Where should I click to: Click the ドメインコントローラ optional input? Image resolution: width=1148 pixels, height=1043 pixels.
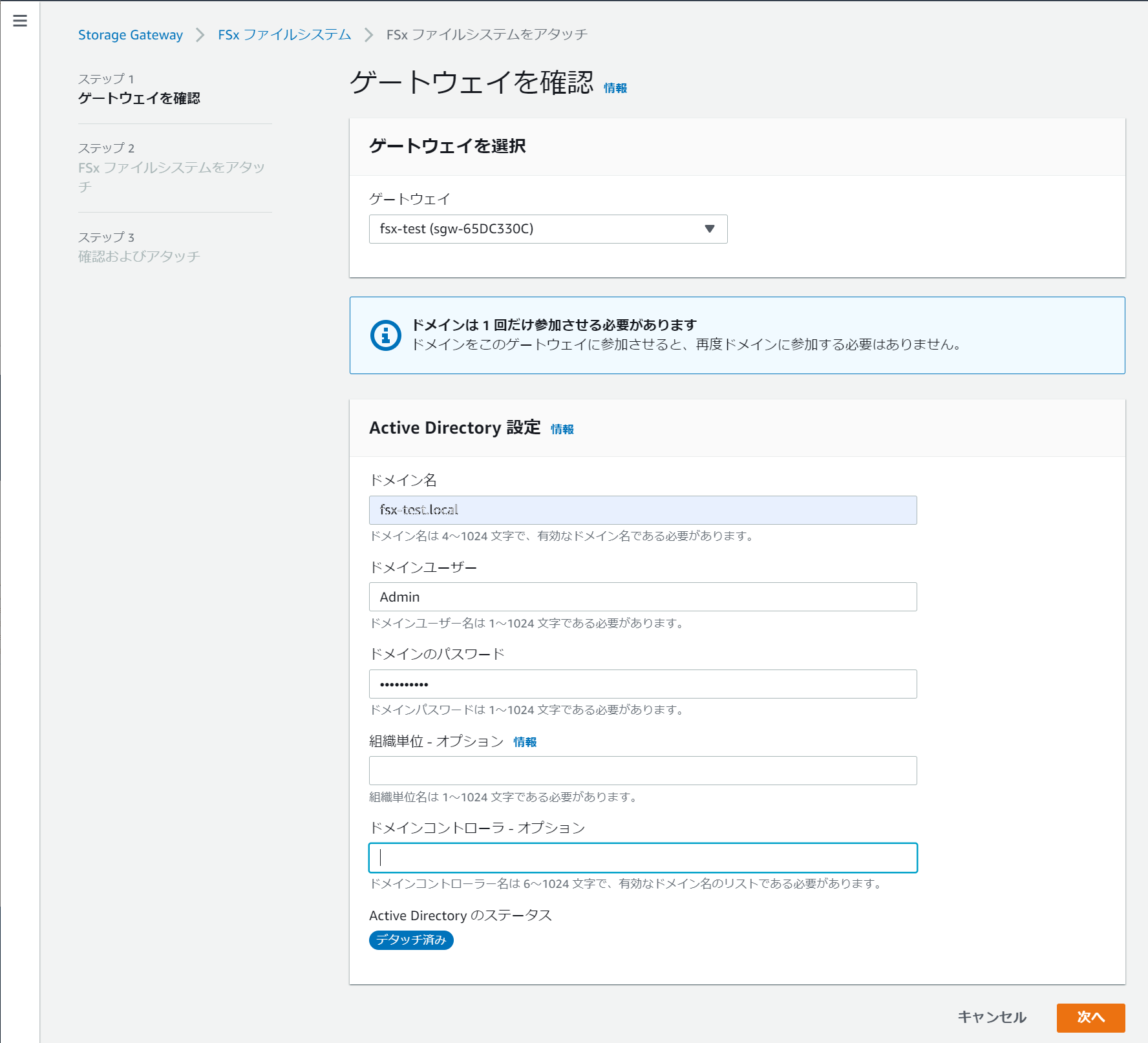pos(643,858)
